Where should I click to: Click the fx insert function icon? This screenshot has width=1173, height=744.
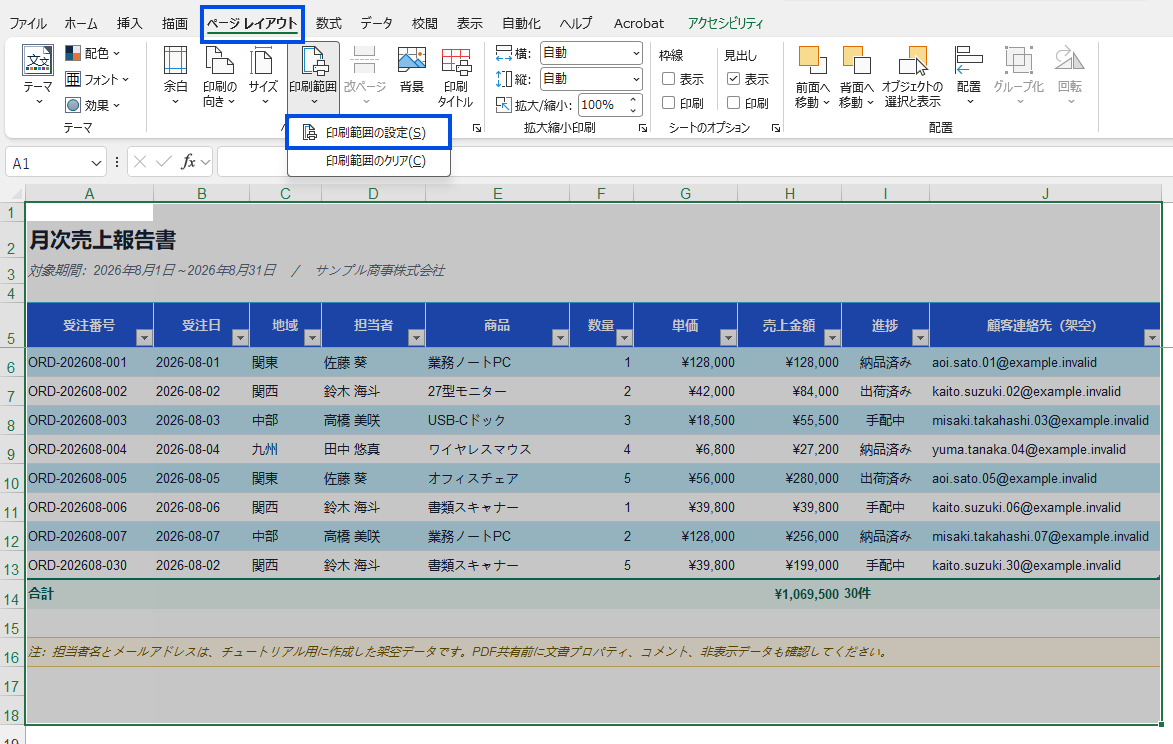pyautogui.click(x=189, y=162)
